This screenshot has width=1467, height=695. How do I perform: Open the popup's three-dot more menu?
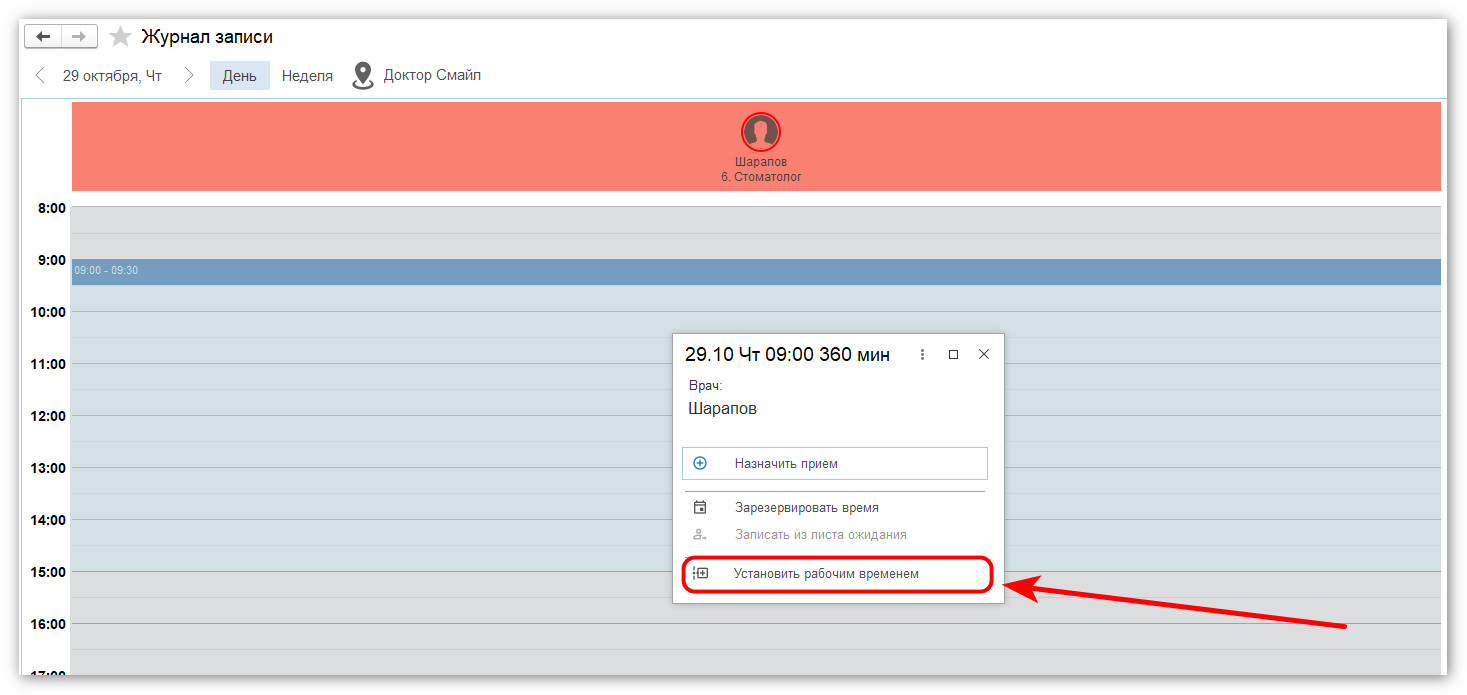pyautogui.click(x=922, y=354)
